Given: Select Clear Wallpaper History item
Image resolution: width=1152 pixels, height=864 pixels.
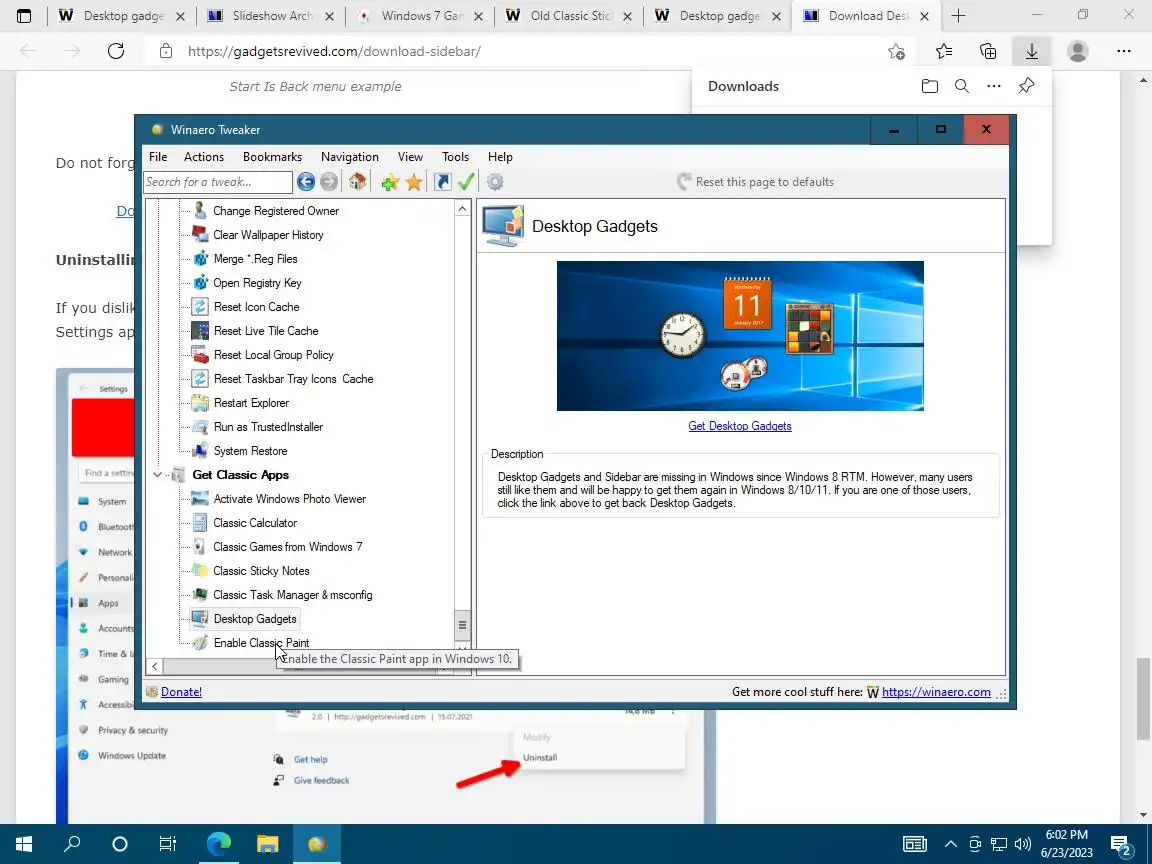Looking at the screenshot, I should [268, 235].
